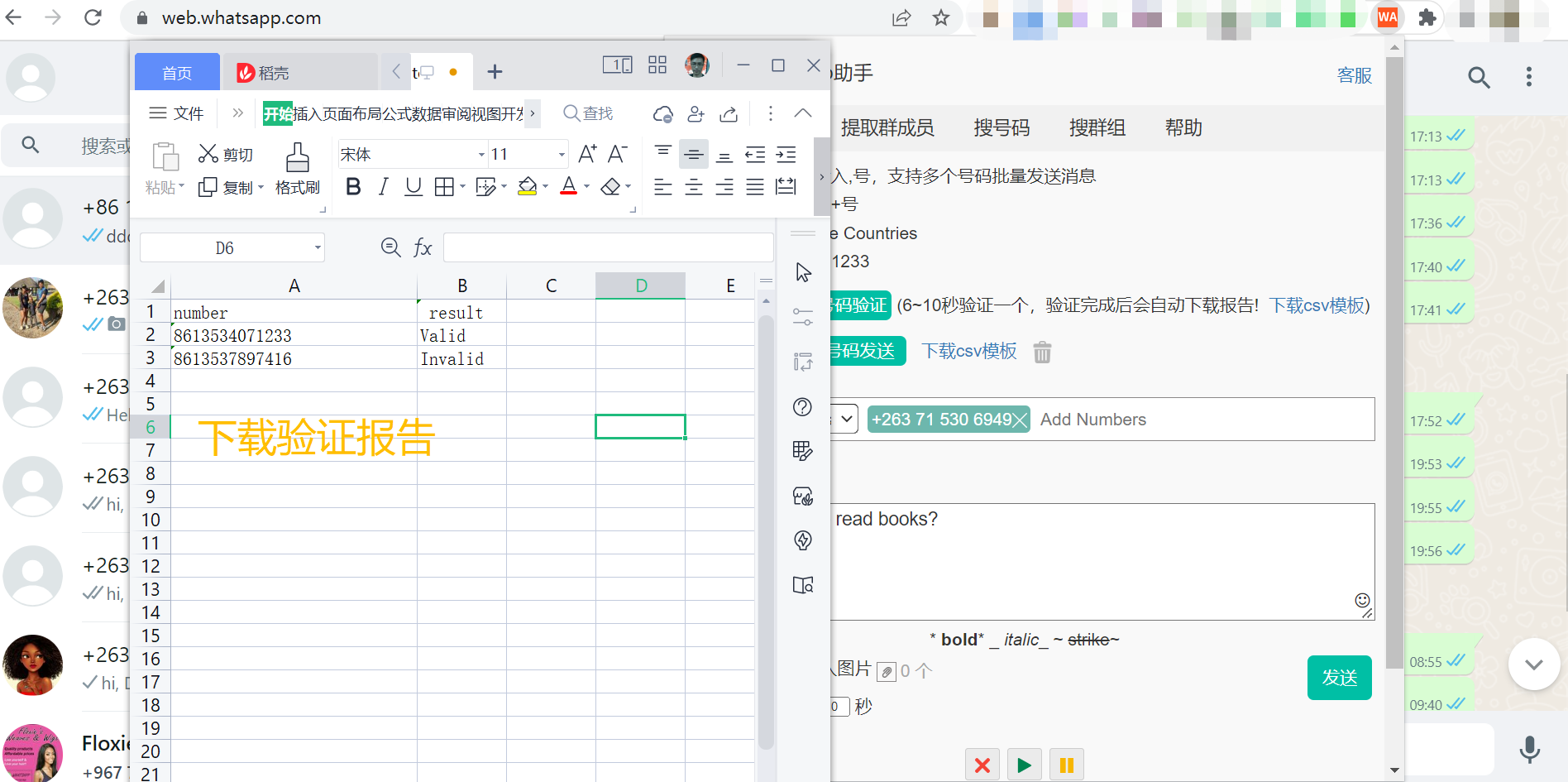Click the formula bar input field

coord(608,247)
